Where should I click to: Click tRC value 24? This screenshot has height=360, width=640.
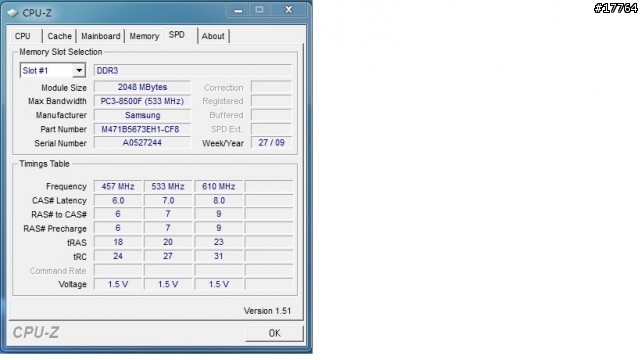(118, 256)
